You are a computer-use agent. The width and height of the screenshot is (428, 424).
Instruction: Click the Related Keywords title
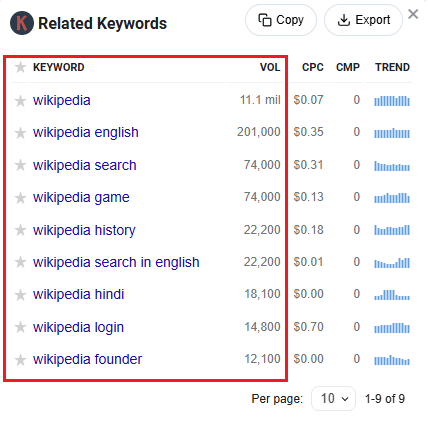tap(102, 23)
